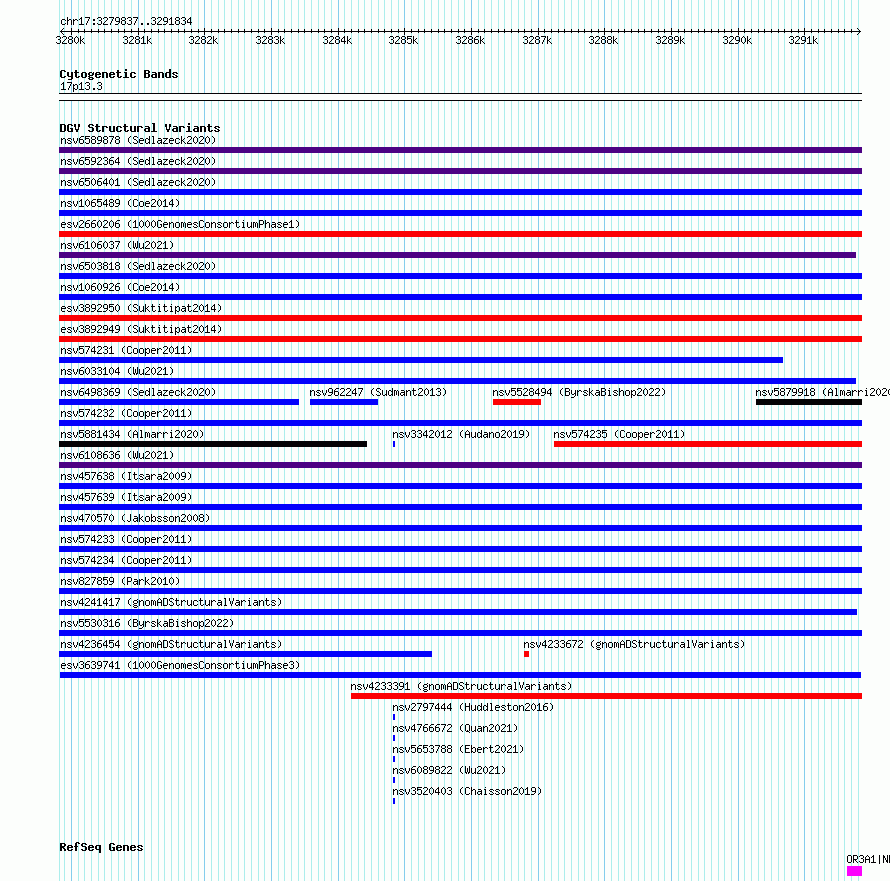Click the red nsv574235 variant bar

coord(708,444)
